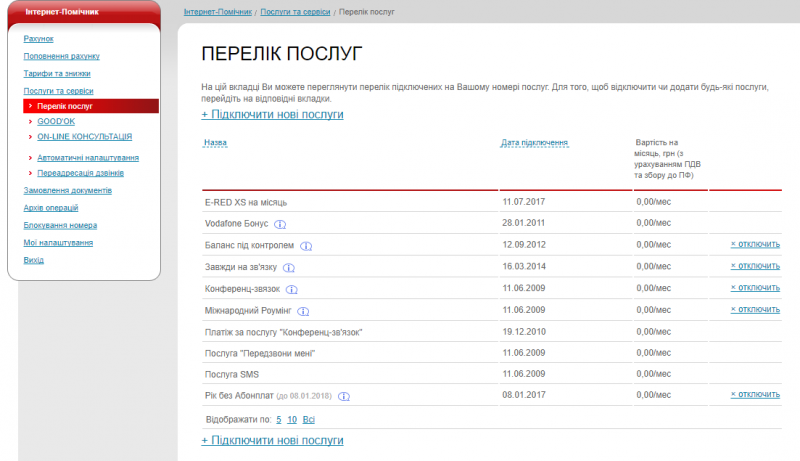Viewport: 800px width, 461px height.
Task: Show 10 items per page
Action: click(291, 420)
